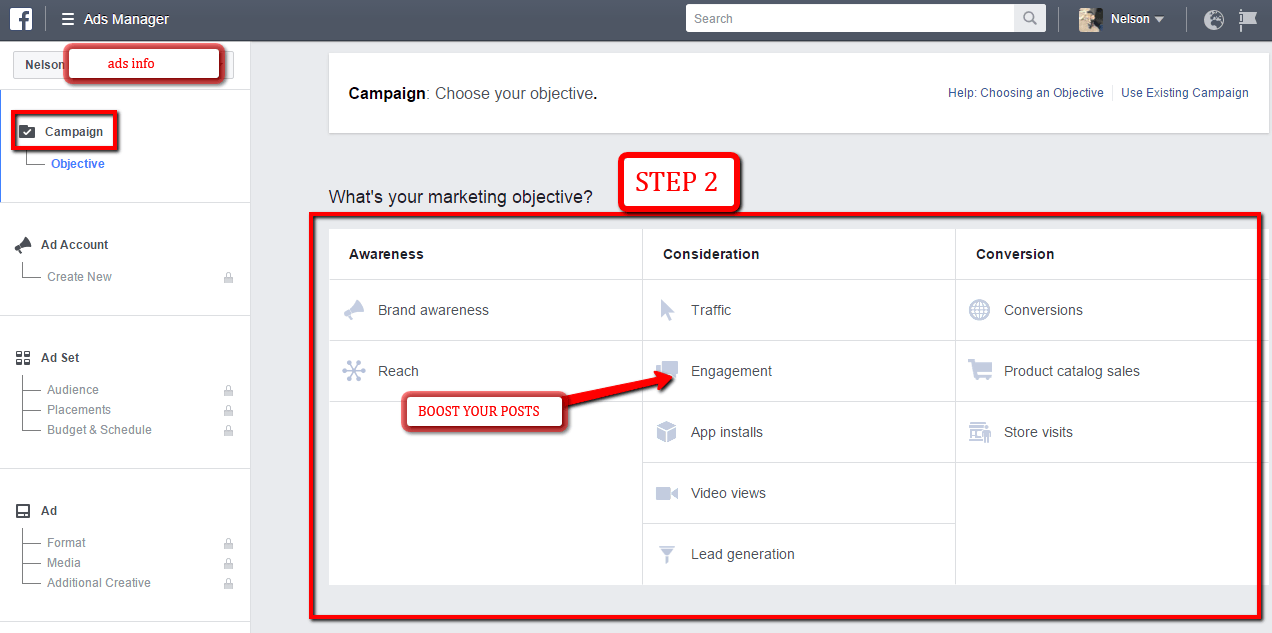1272x633 pixels.
Task: Click the lock icon beside Budget & Schedule
Action: click(x=228, y=431)
